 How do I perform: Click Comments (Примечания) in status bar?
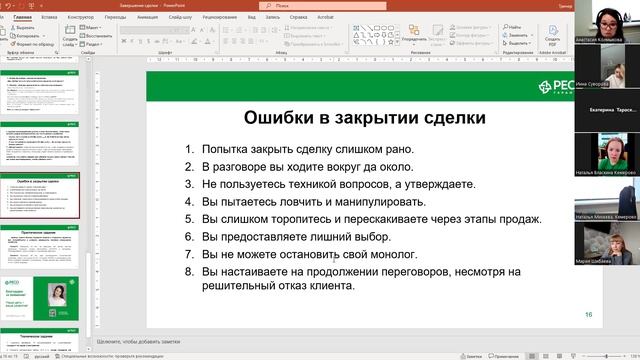(504, 356)
